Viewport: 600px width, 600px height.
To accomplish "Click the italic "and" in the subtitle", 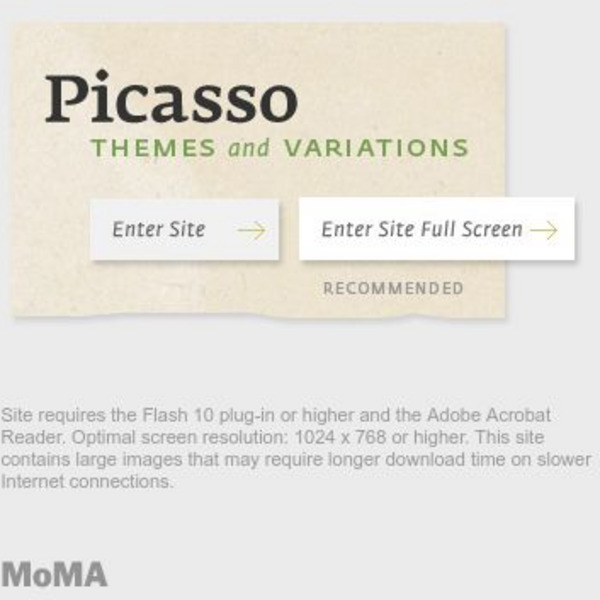I will coord(249,149).
